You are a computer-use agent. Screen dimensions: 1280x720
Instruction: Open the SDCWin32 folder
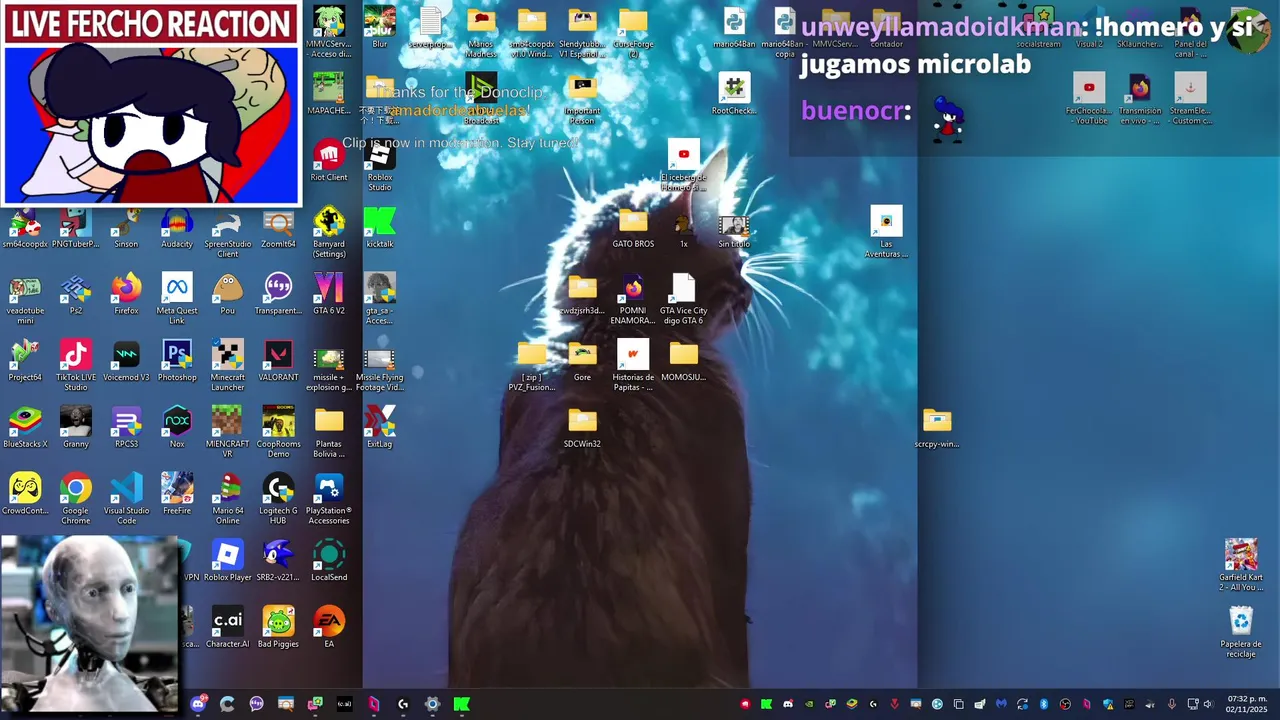click(582, 428)
